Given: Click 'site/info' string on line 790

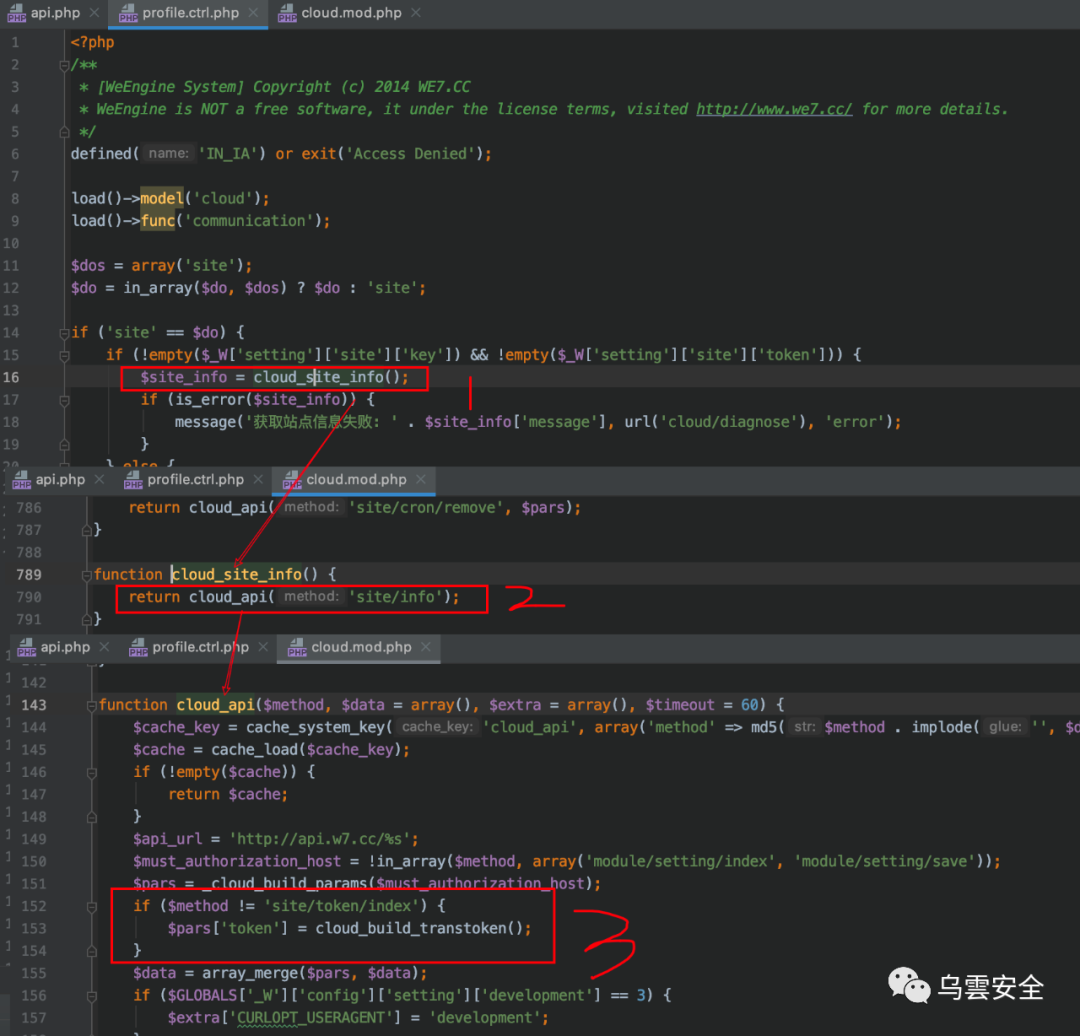Looking at the screenshot, I should 395,597.
